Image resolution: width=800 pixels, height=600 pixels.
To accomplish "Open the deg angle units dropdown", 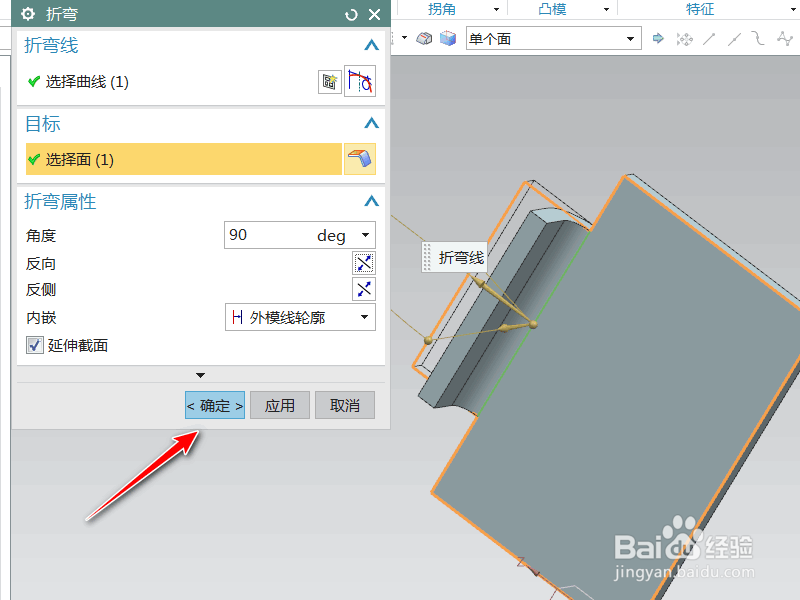I will pyautogui.click(x=365, y=235).
